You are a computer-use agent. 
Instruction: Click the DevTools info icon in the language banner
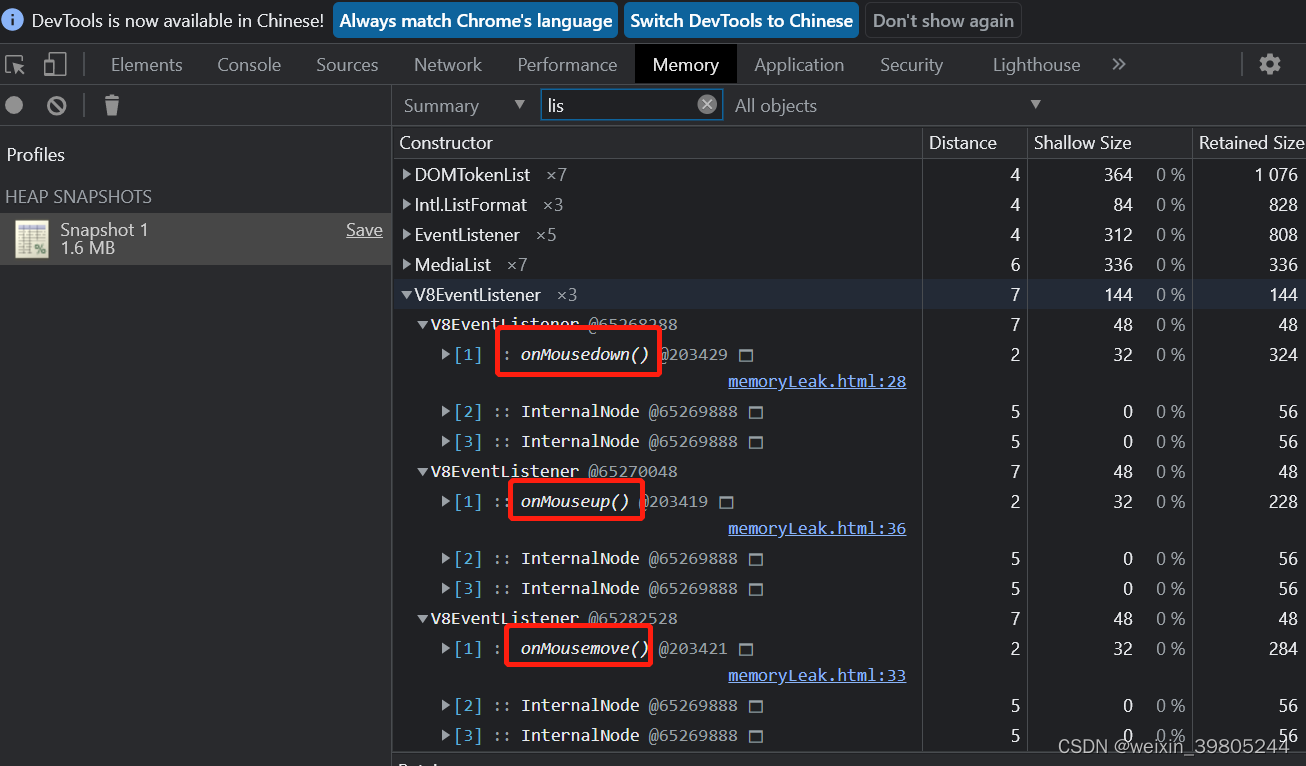pos(13,20)
